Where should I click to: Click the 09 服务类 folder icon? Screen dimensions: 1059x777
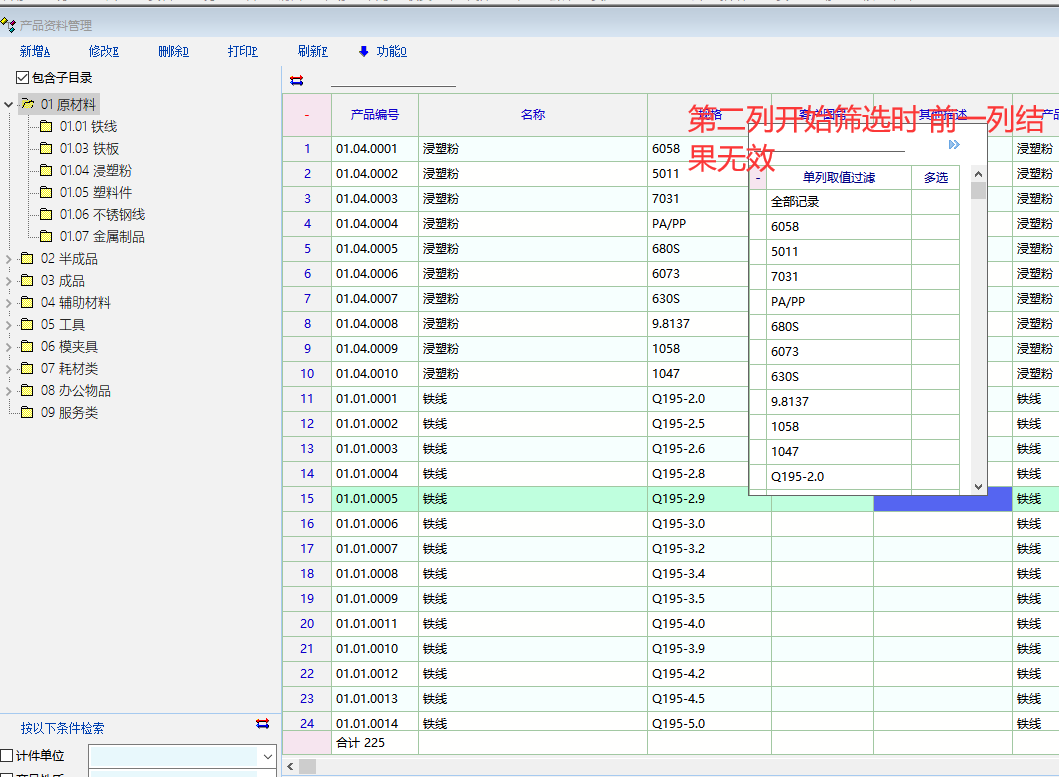(27, 413)
